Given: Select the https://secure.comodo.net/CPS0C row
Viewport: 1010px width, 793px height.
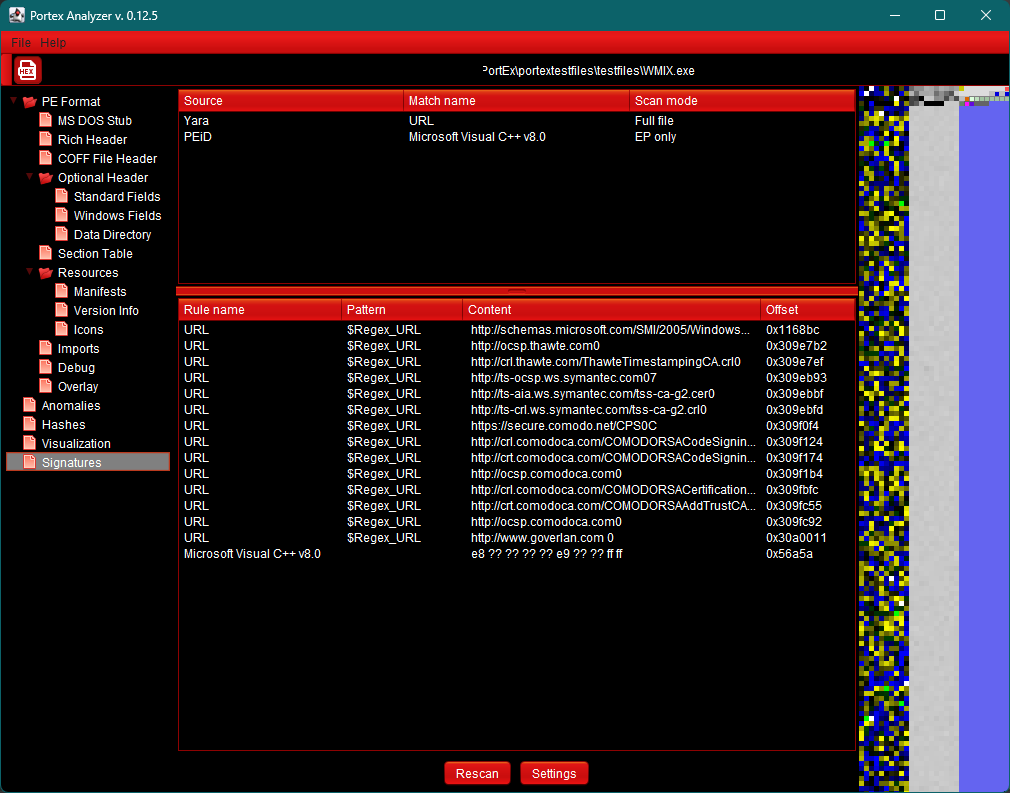Looking at the screenshot, I should point(517,426).
